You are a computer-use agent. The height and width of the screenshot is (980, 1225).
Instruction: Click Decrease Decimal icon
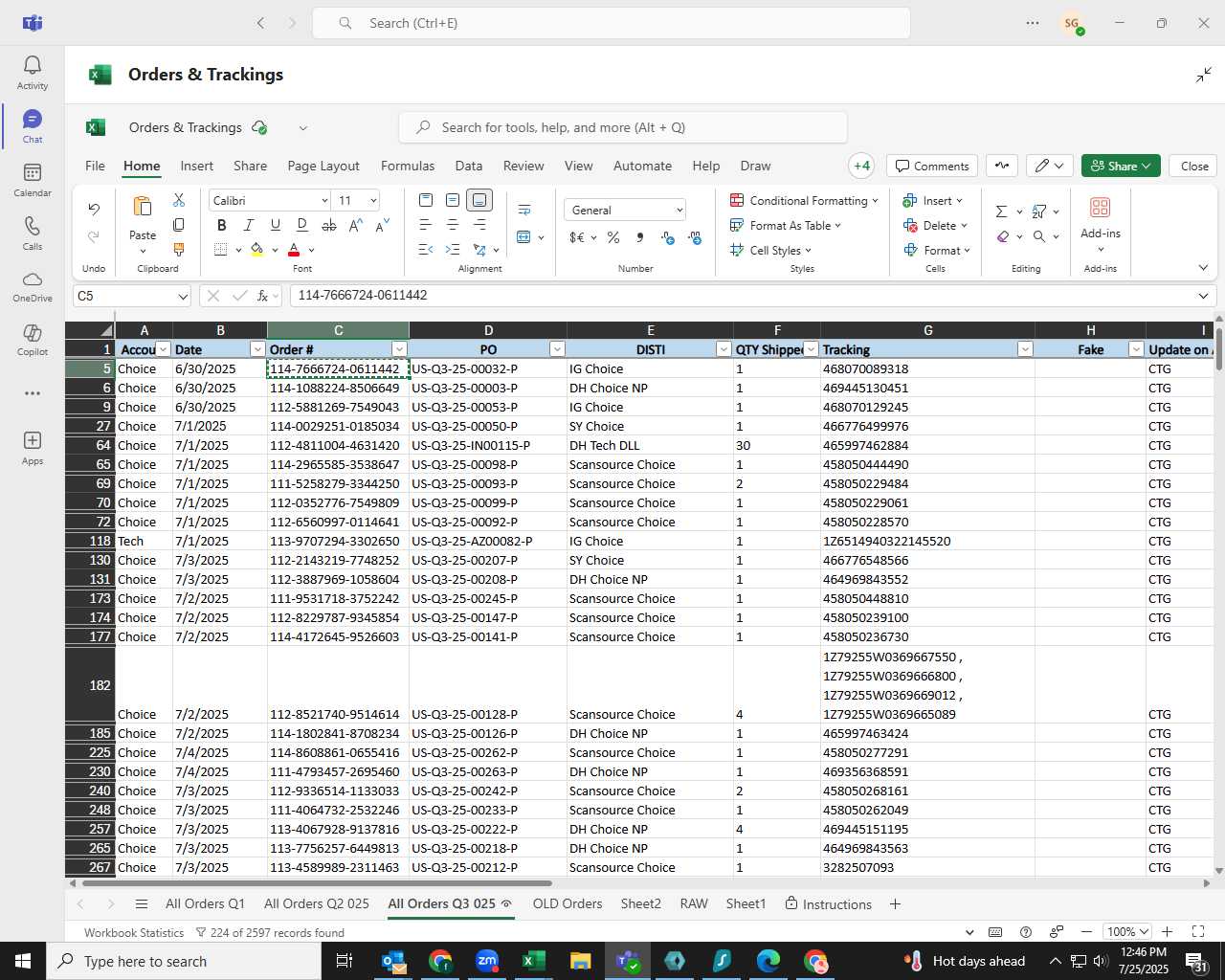[695, 237]
